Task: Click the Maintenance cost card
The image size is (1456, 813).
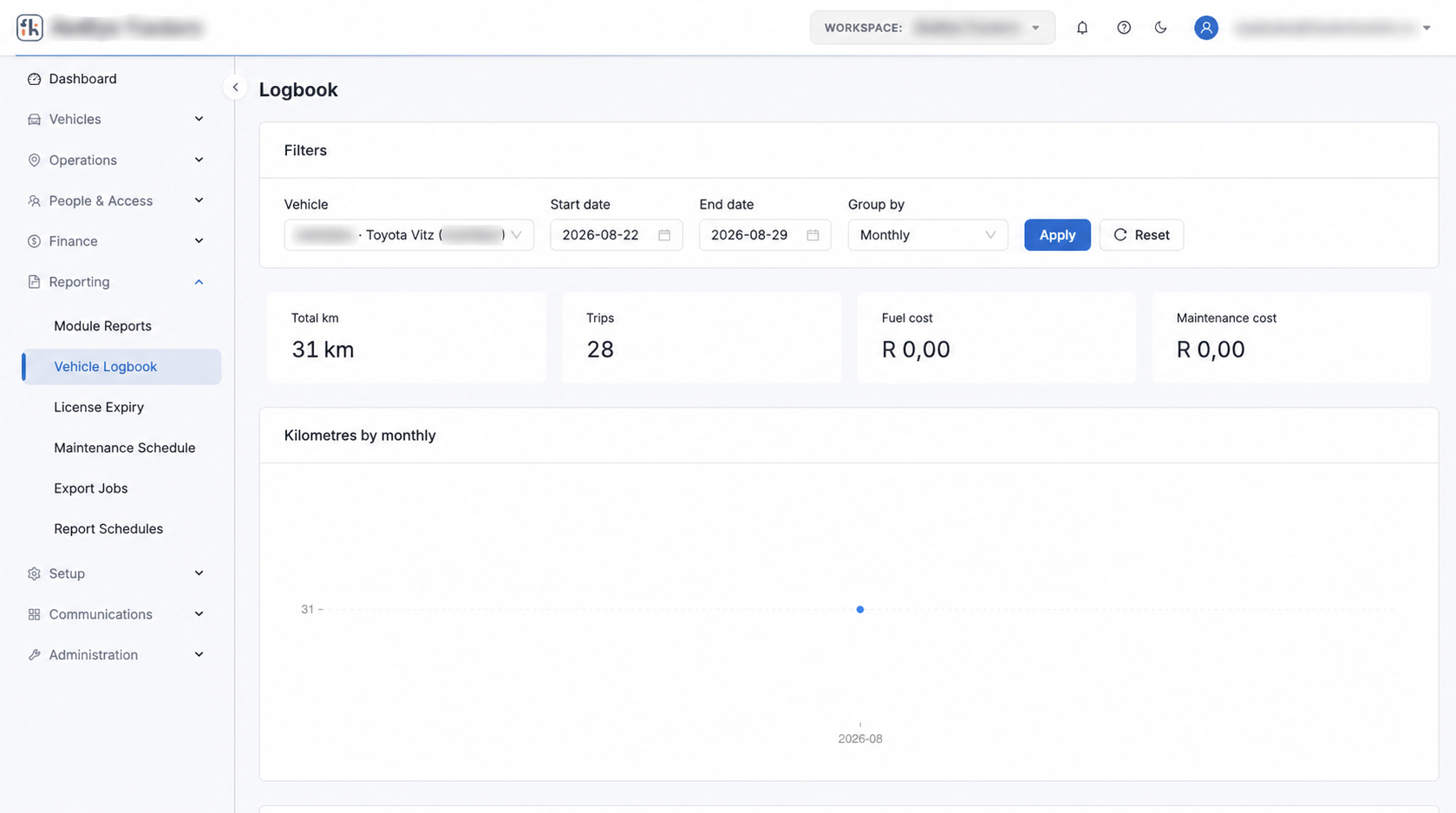Action: click(1291, 338)
